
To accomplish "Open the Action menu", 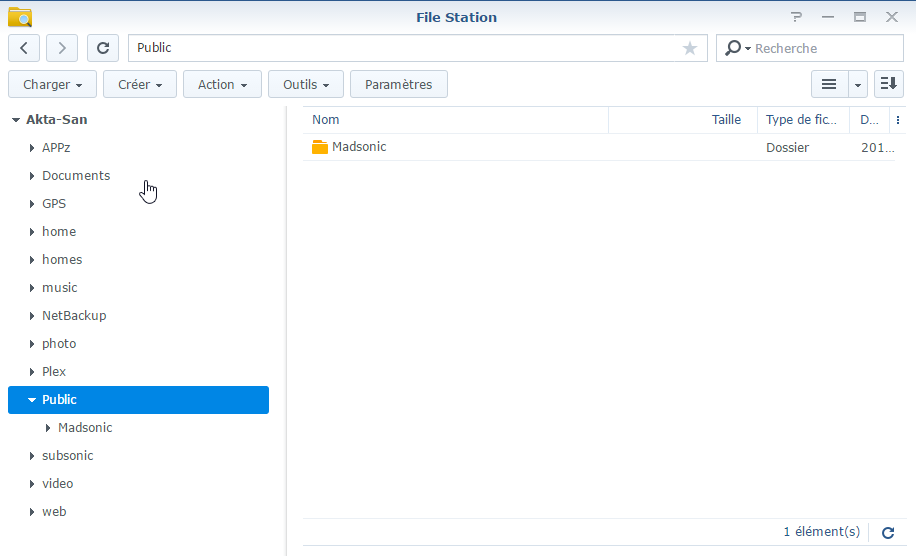I will tap(222, 85).
